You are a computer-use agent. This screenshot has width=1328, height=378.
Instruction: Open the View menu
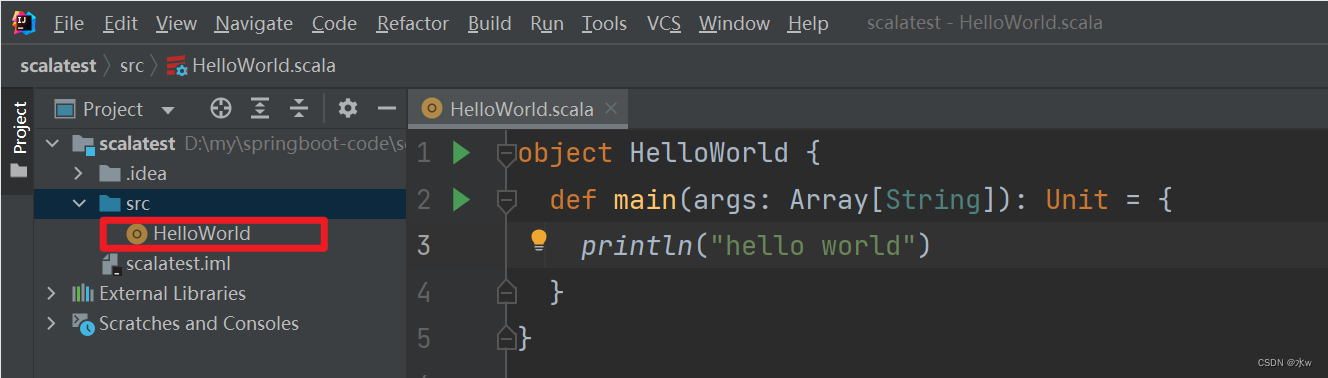click(176, 23)
